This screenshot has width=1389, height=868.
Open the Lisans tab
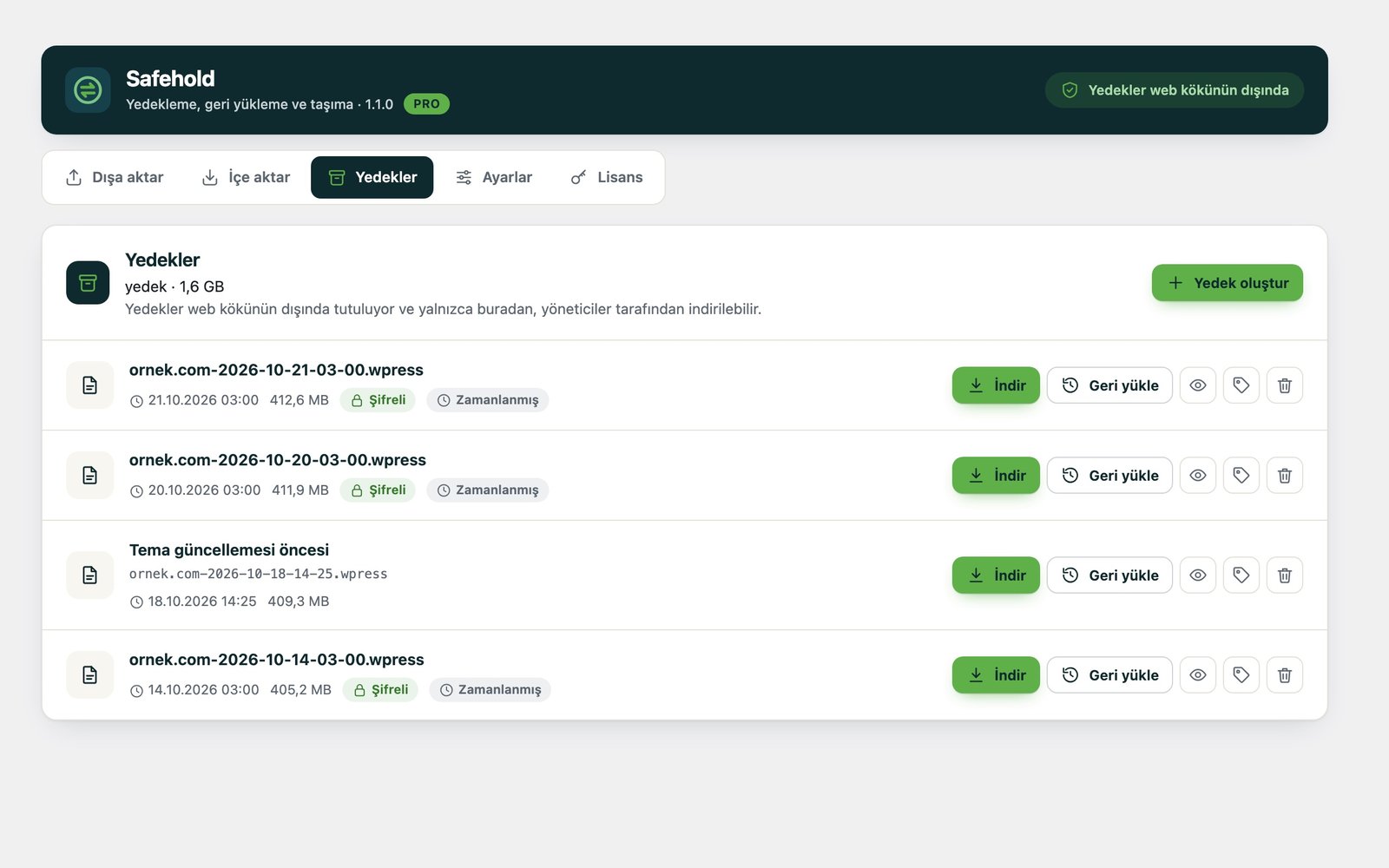click(607, 178)
